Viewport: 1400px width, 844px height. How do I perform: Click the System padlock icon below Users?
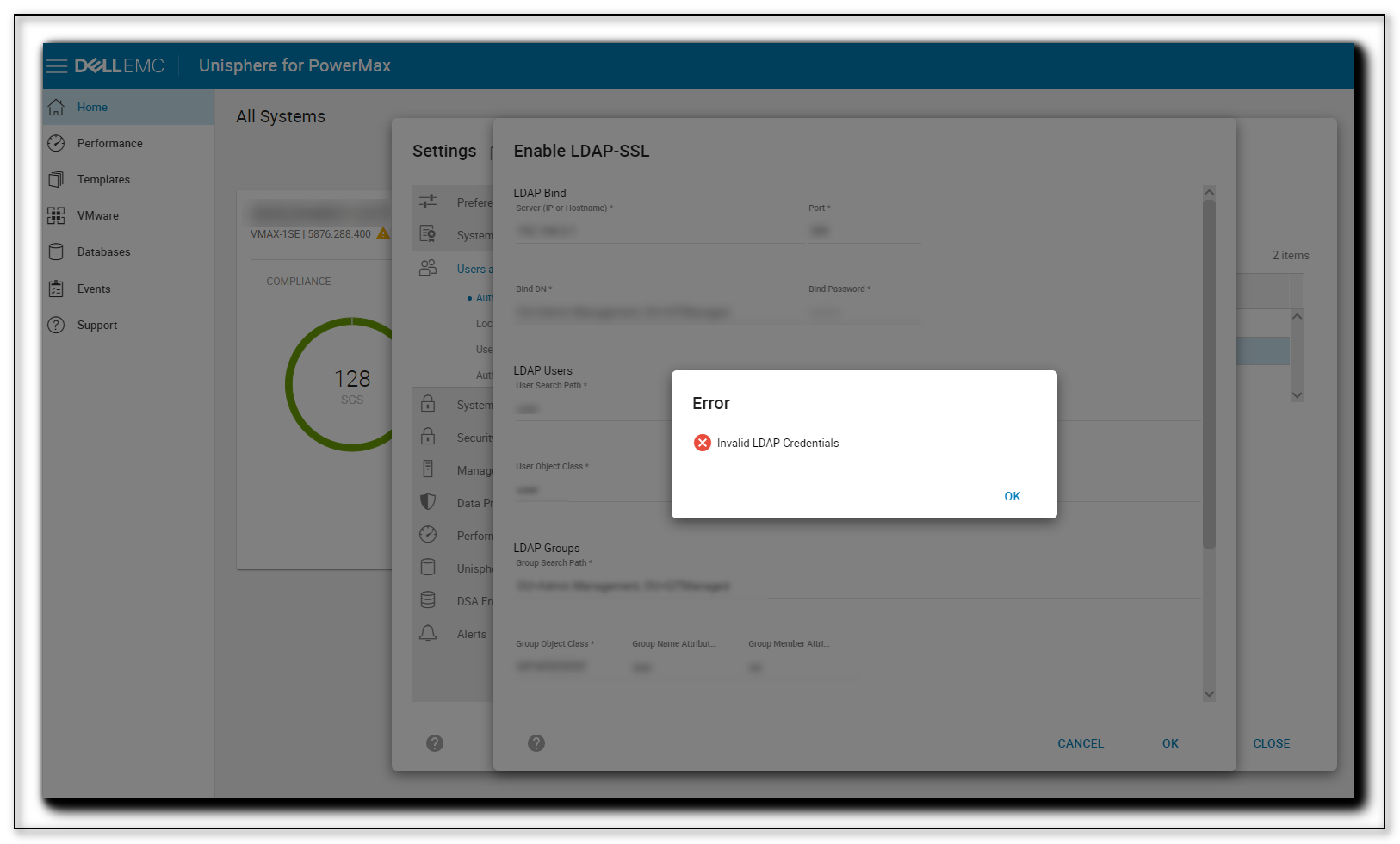(x=428, y=404)
